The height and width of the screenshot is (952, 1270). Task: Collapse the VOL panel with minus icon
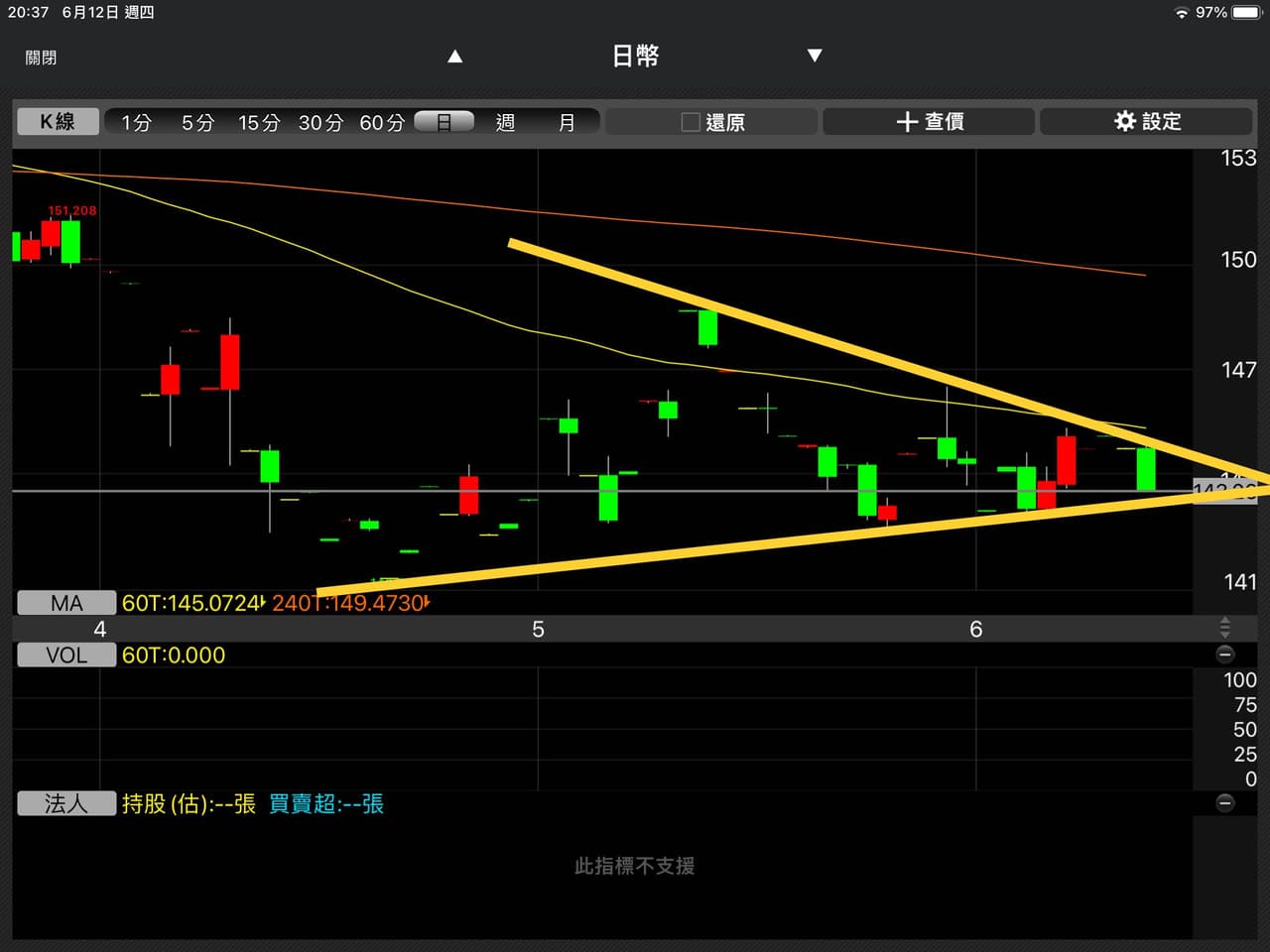pos(1225,654)
